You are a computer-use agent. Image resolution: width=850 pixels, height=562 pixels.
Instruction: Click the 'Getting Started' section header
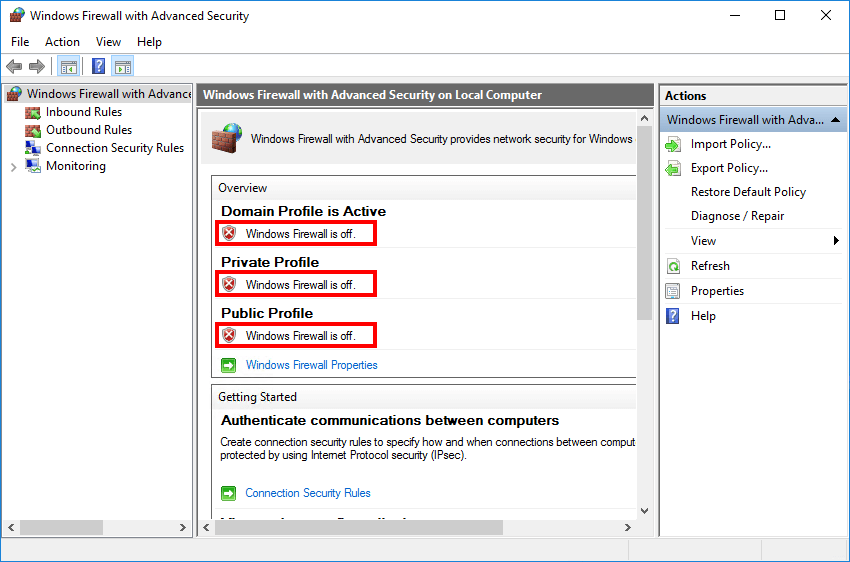pyautogui.click(x=257, y=397)
